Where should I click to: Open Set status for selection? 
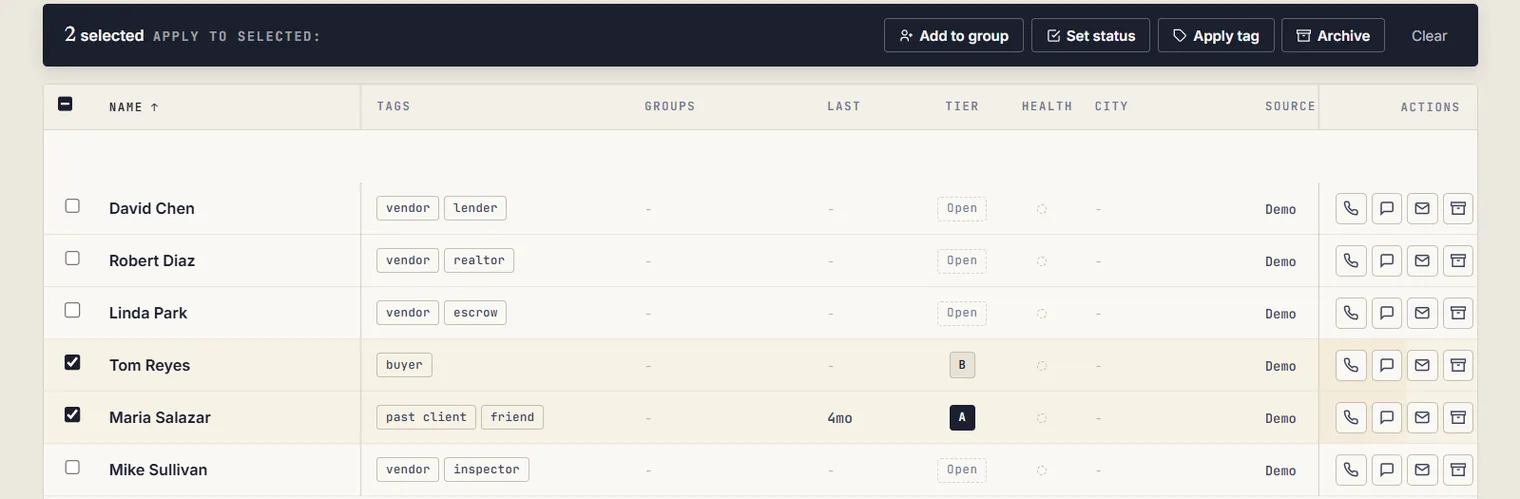click(1091, 35)
